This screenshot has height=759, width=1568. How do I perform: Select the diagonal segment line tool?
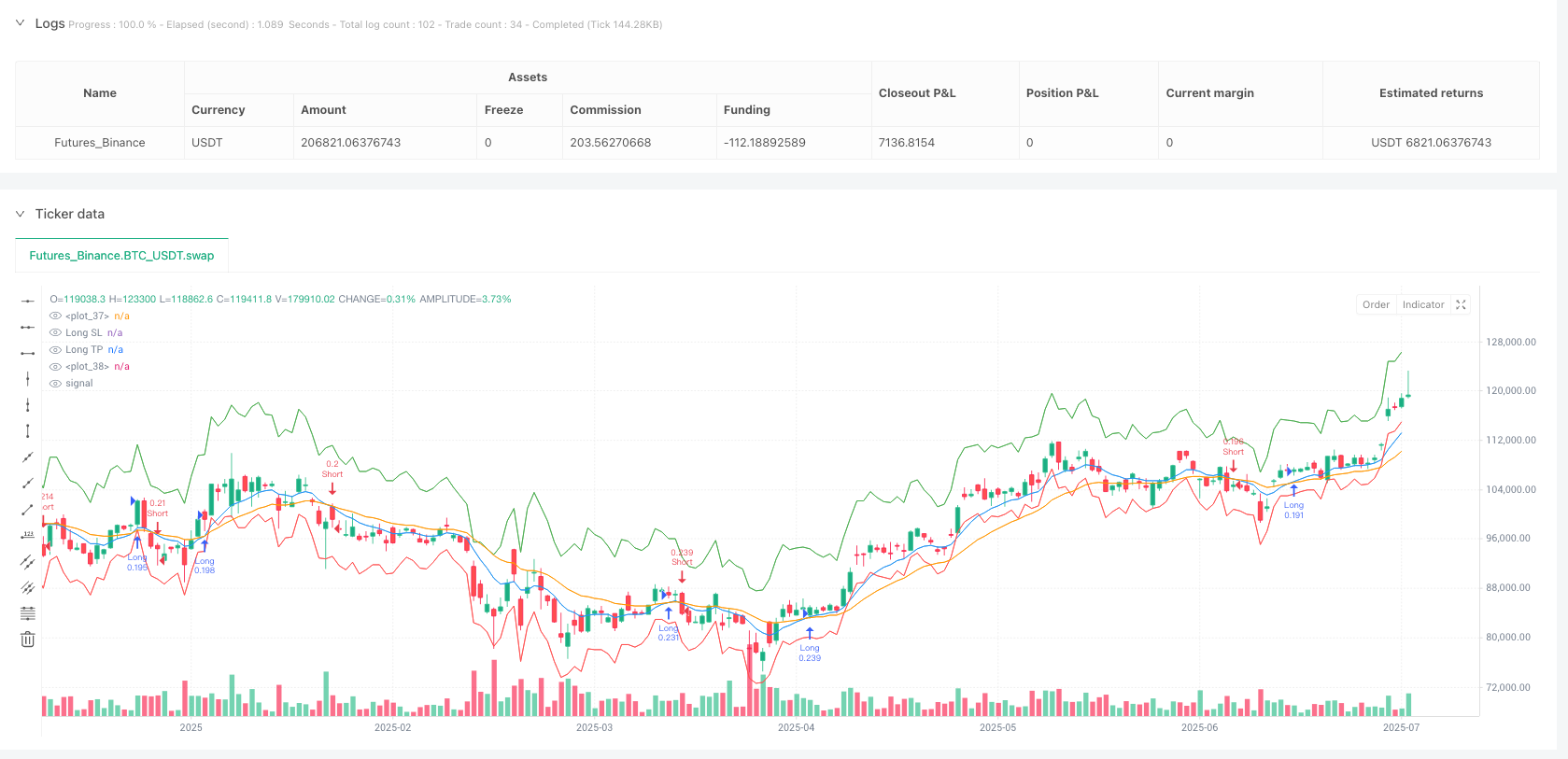pos(28,509)
